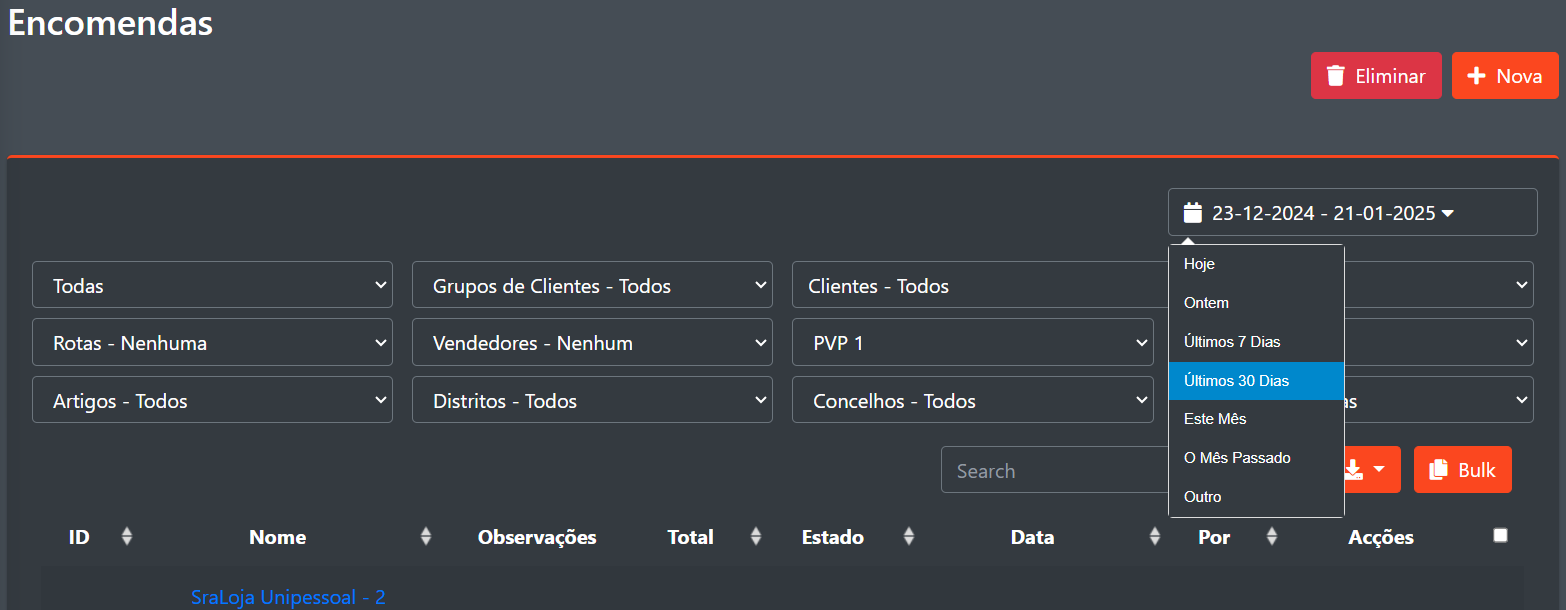Image resolution: width=1566 pixels, height=610 pixels.
Task: Click the plus icon on Nova
Action: (1475, 76)
